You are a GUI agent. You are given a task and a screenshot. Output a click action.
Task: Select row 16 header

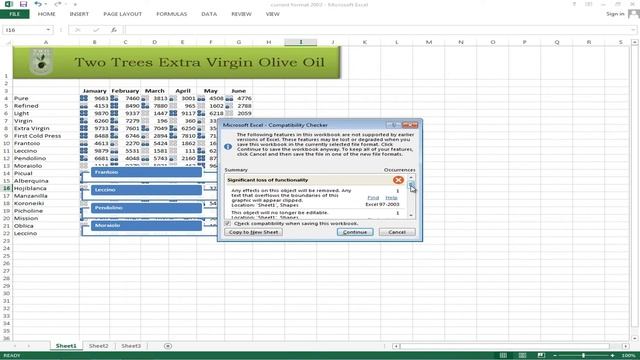(x=6, y=188)
